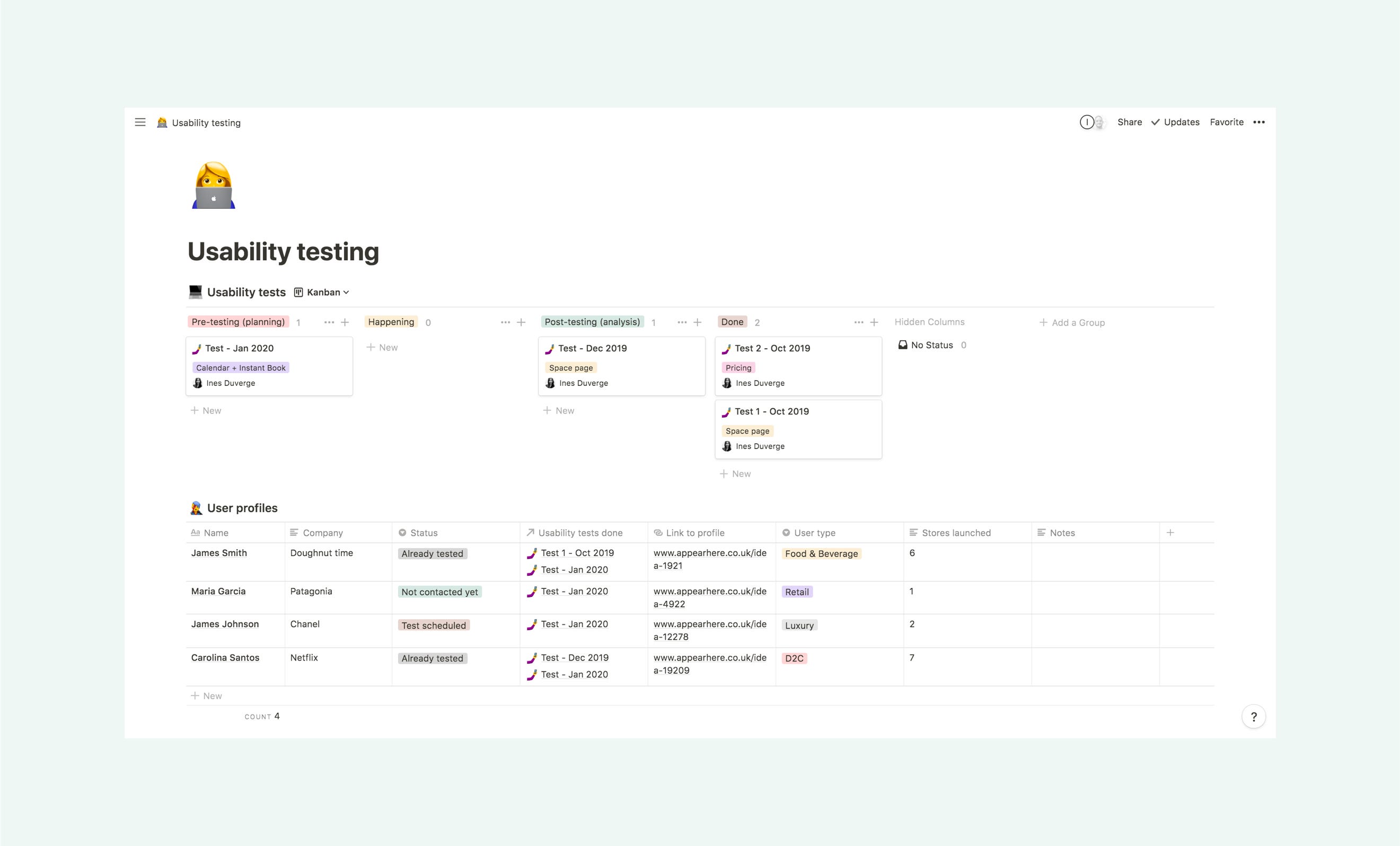1400x846 pixels.
Task: Expand the overflow menu on Happening column
Action: [x=505, y=321]
